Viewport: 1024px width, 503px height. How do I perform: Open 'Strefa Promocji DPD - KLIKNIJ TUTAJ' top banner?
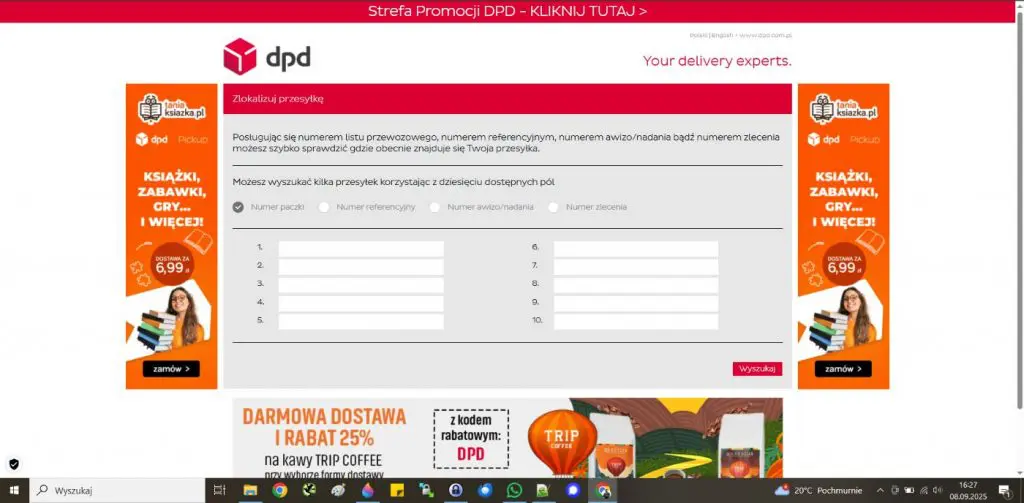[x=507, y=11]
